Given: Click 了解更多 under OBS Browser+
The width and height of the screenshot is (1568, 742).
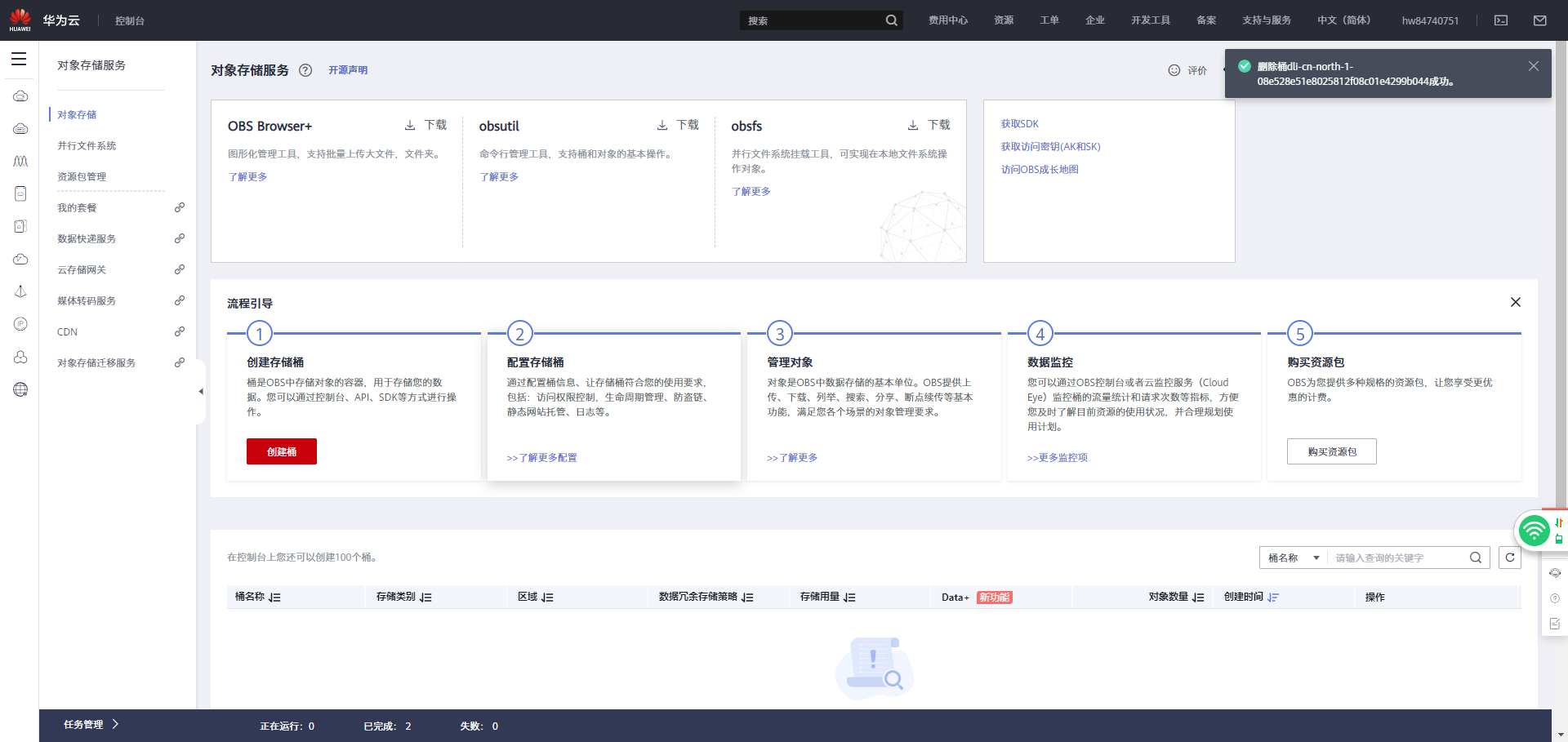Looking at the screenshot, I should click(x=247, y=176).
